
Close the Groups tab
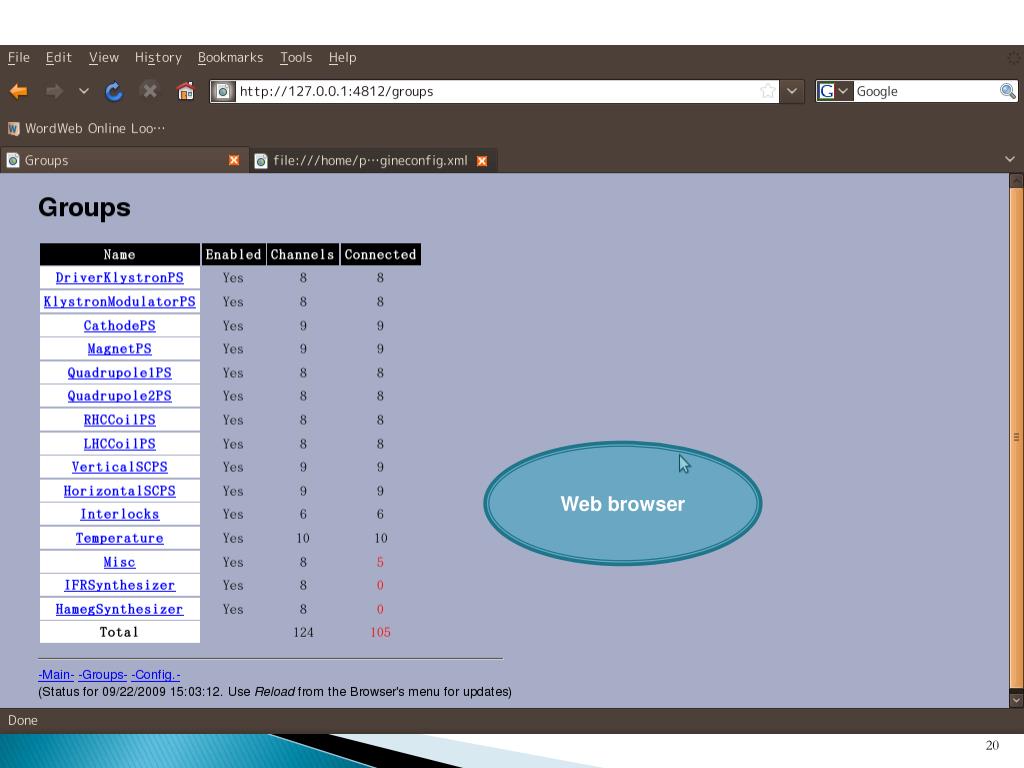tap(234, 161)
